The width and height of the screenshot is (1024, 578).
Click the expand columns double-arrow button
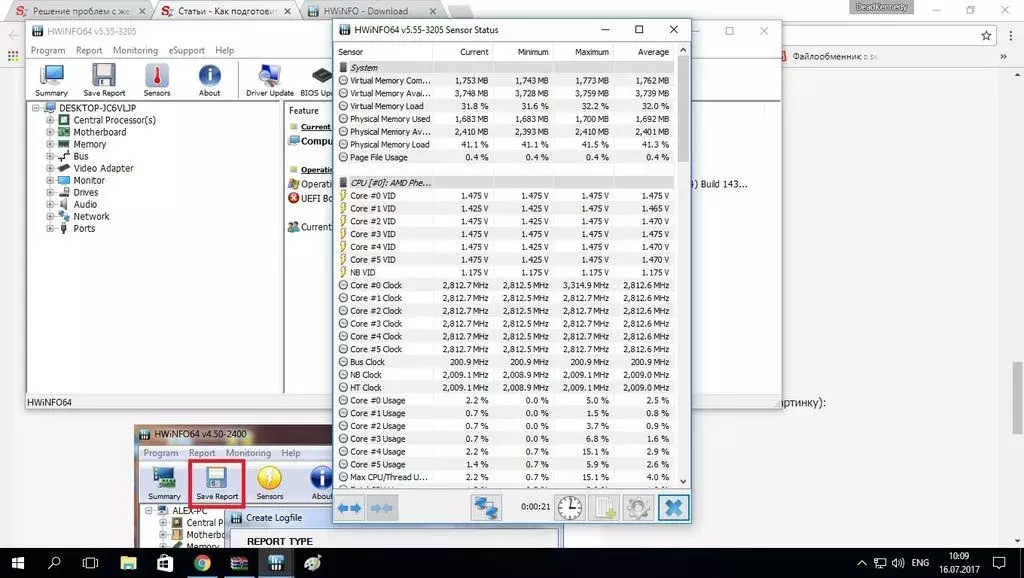pyautogui.click(x=350, y=507)
